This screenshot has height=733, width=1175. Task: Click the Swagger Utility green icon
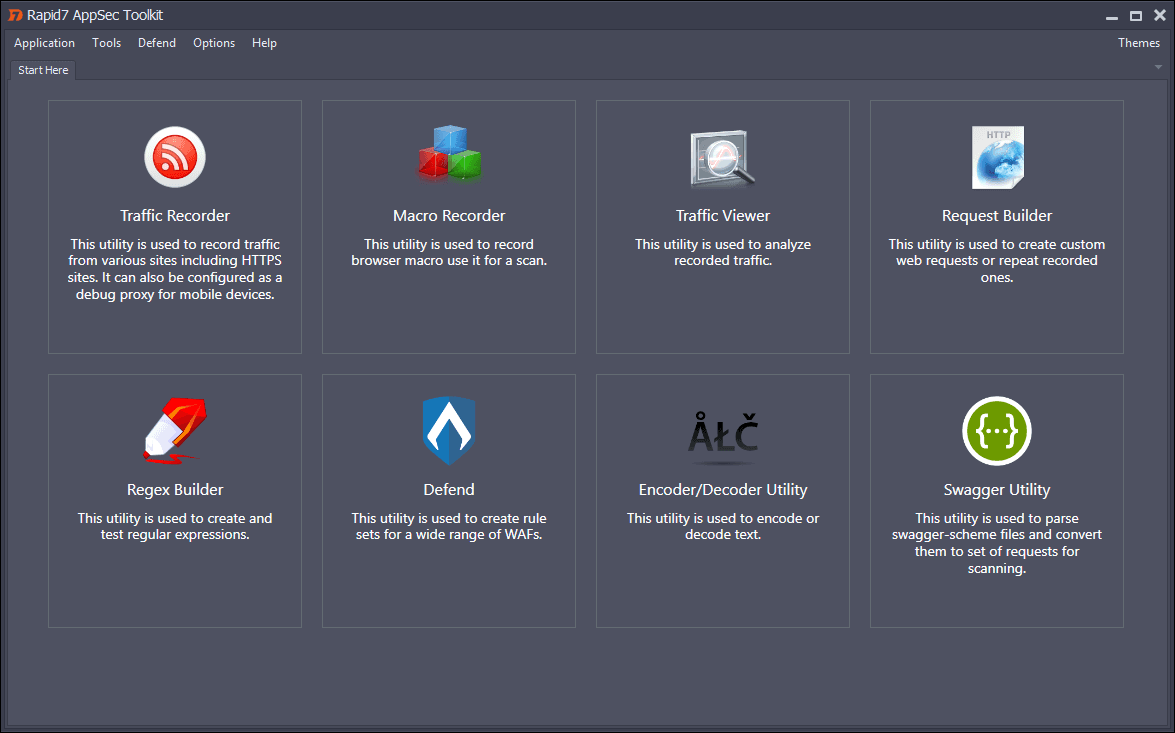pyautogui.click(x=996, y=431)
